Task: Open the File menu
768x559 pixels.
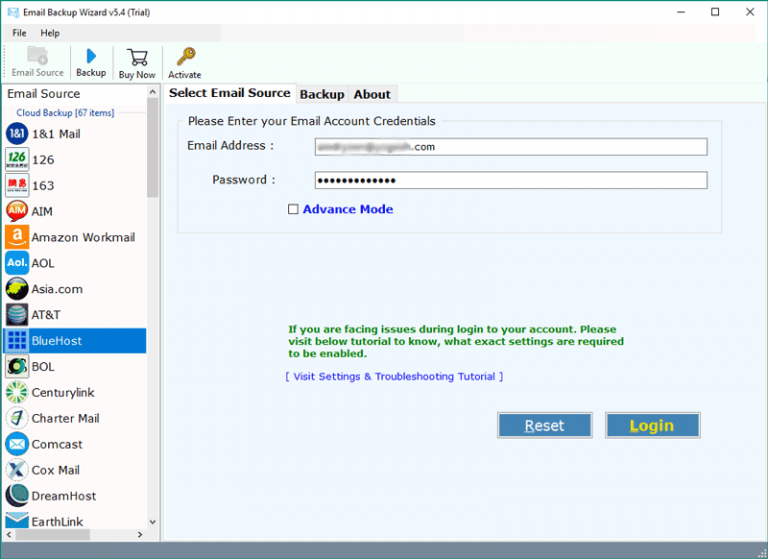Action: tap(19, 33)
